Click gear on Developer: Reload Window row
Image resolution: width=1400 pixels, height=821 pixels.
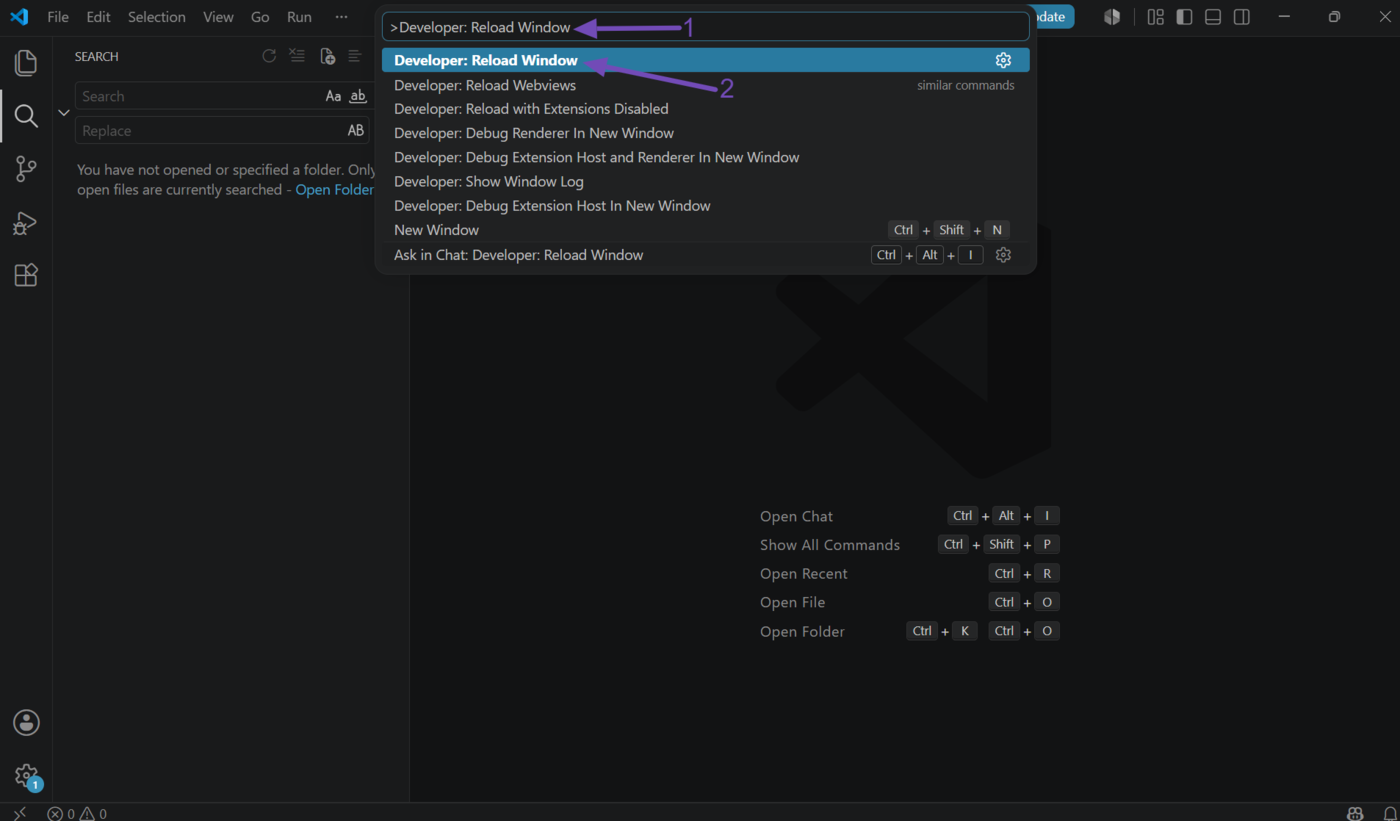[x=1003, y=60]
